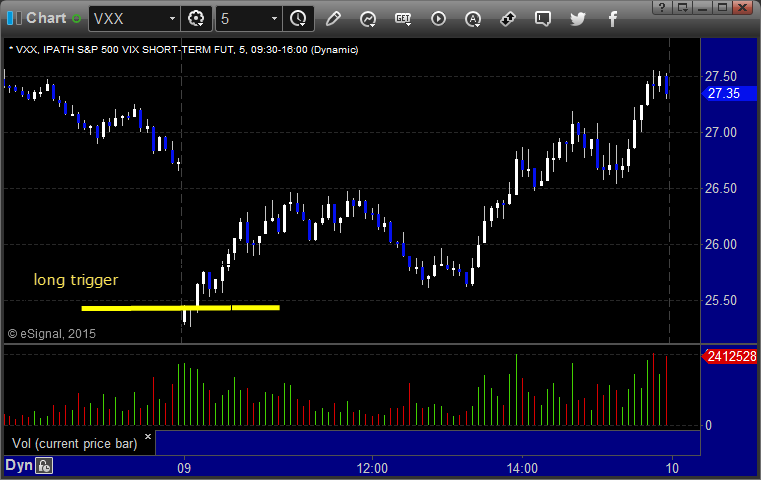The image size is (761, 480).
Task: Open the chat comment icon
Action: [x=543, y=19]
